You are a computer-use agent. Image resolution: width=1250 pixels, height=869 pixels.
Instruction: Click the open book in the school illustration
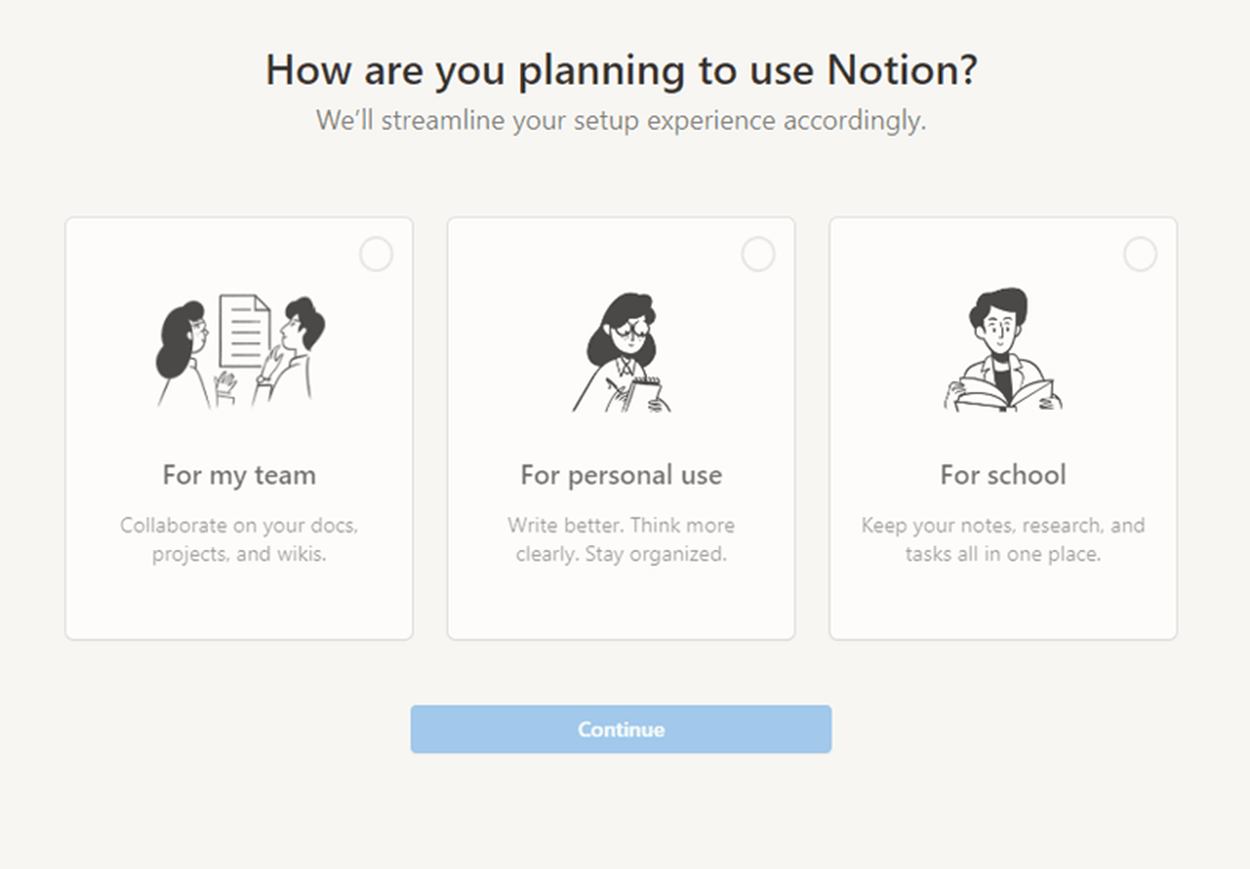click(x=1003, y=393)
